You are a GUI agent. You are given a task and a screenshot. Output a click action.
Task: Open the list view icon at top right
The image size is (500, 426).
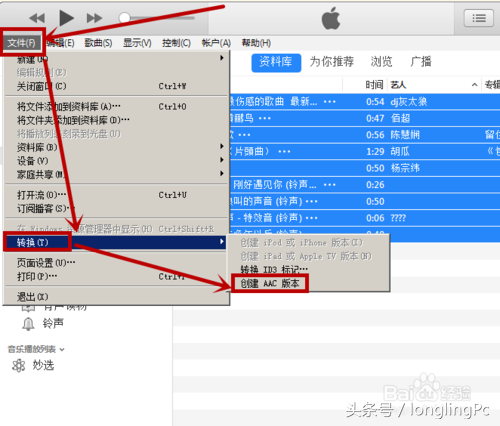(479, 18)
